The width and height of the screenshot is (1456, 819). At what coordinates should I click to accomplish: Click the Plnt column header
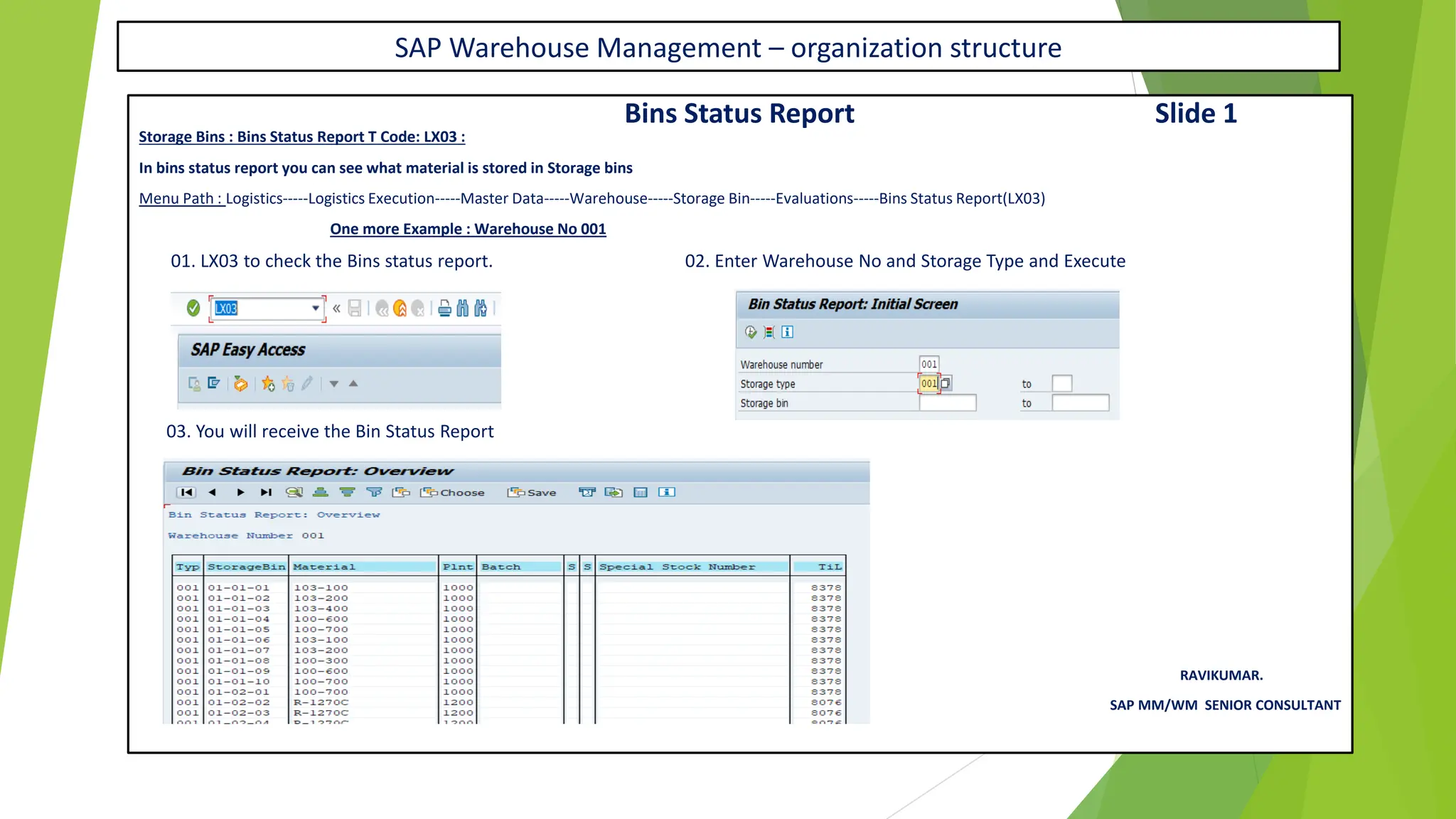[458, 567]
